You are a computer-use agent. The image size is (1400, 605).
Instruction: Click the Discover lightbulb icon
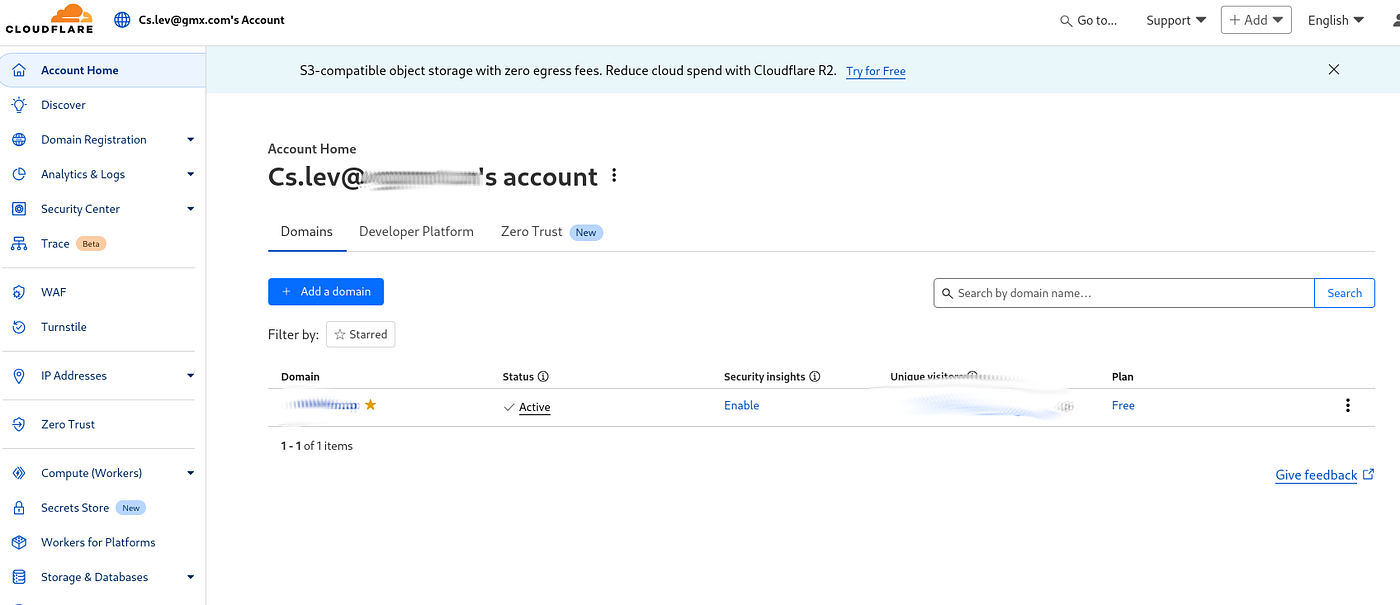click(x=19, y=105)
